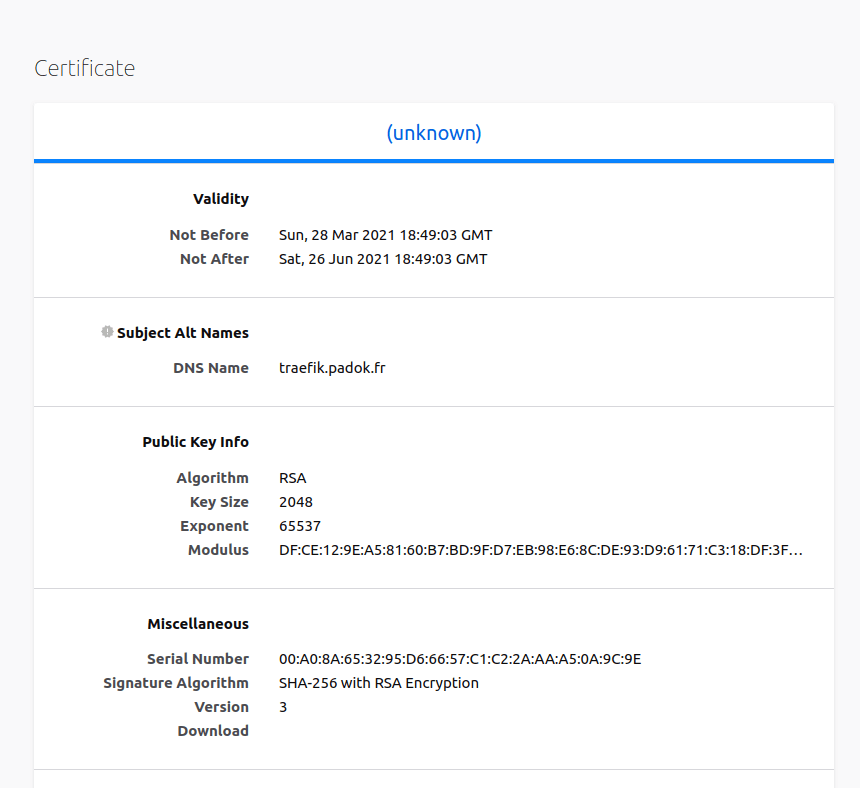Select DNS name traefik.padok.fr

coord(332,368)
